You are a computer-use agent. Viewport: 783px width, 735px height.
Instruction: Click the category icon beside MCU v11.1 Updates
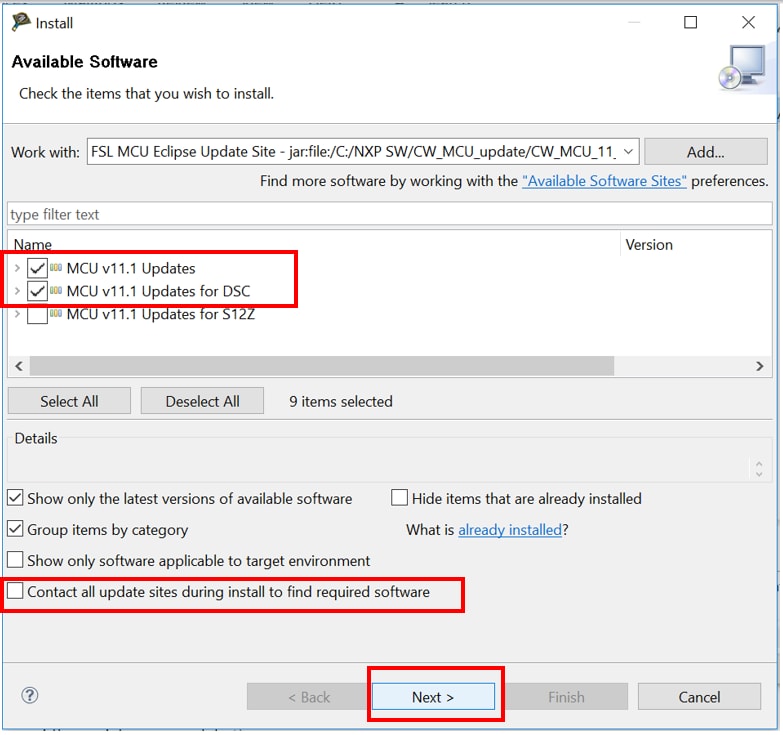[x=56, y=268]
